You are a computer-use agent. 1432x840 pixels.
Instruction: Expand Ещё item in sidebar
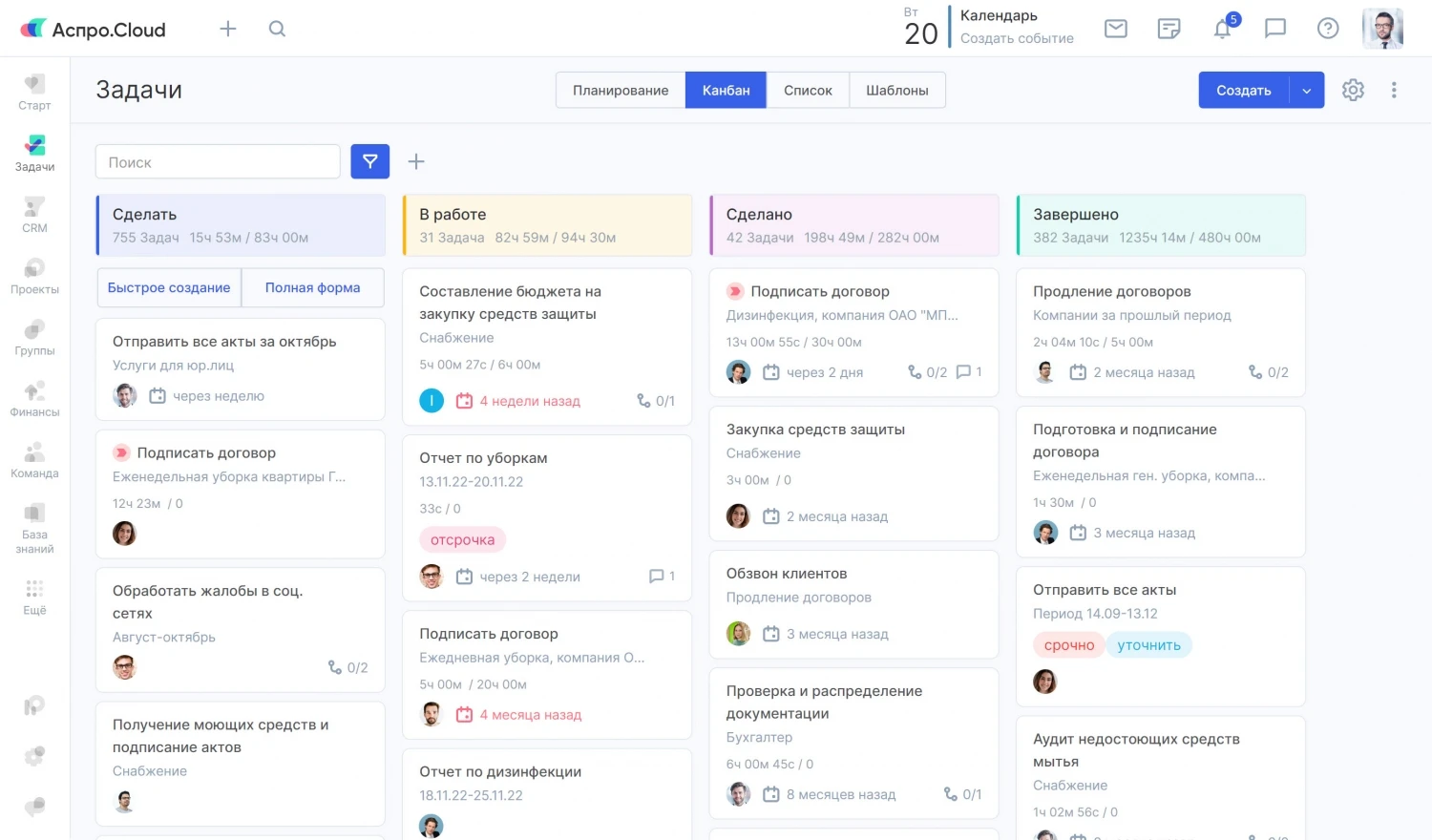click(34, 596)
